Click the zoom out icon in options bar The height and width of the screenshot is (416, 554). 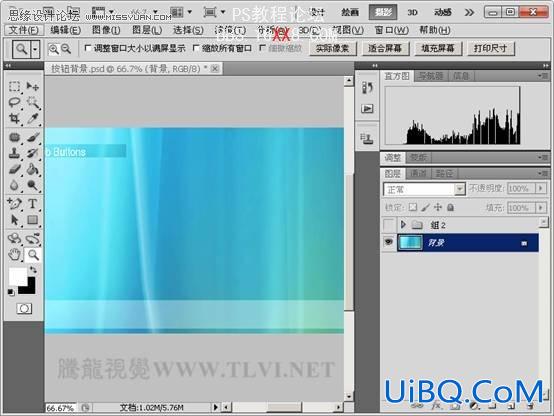point(66,49)
